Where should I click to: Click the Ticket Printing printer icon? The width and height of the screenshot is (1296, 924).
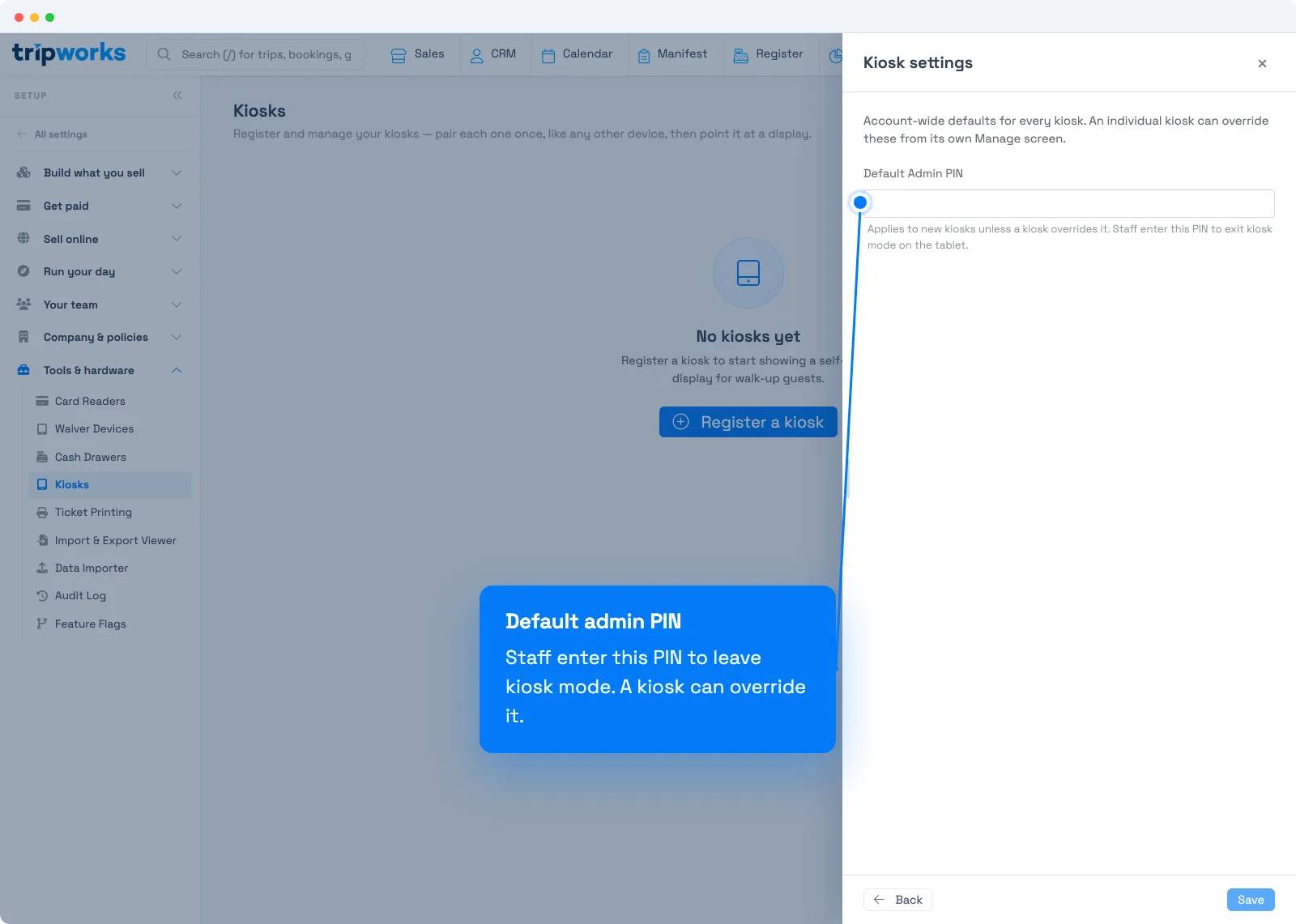(42, 512)
